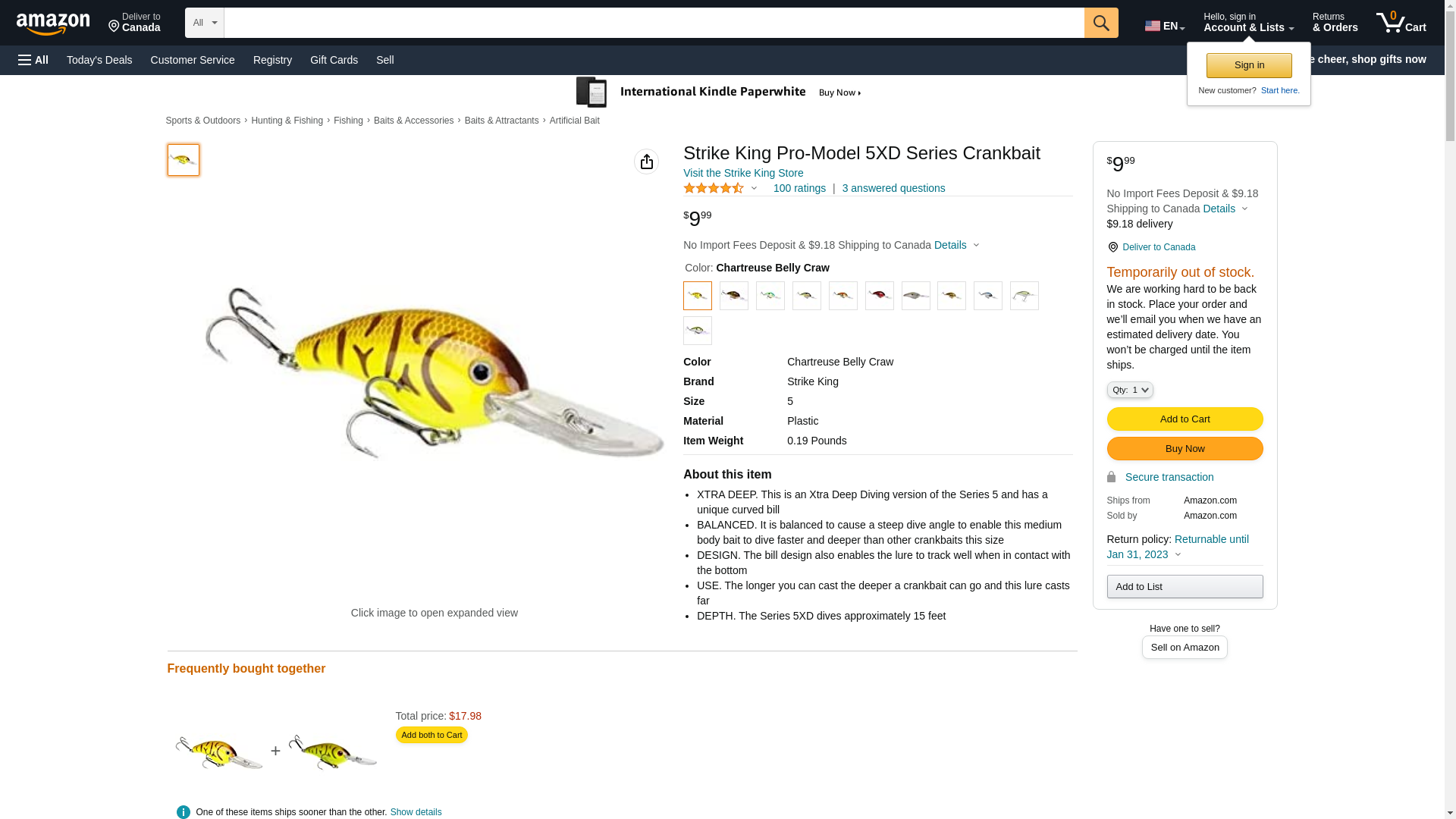Click the 4.5 star rating
The height and width of the screenshot is (819, 1456).
(x=714, y=188)
